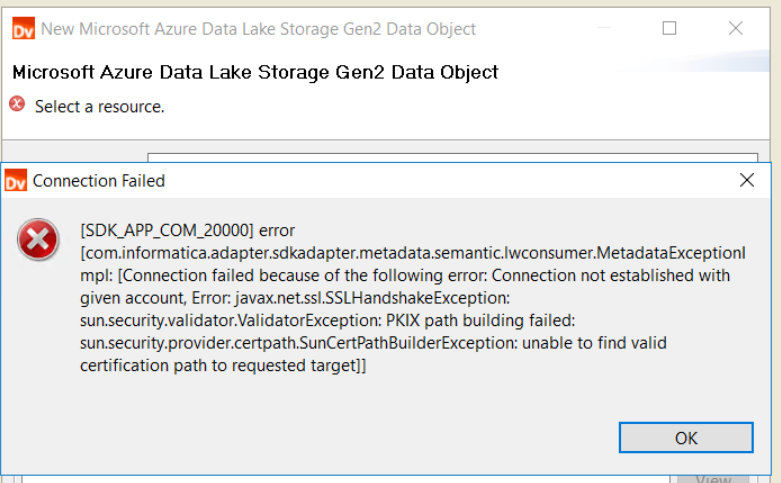This screenshot has width=781, height=483.
Task: Maximize the New Data Object wizard window
Action: coord(669,28)
